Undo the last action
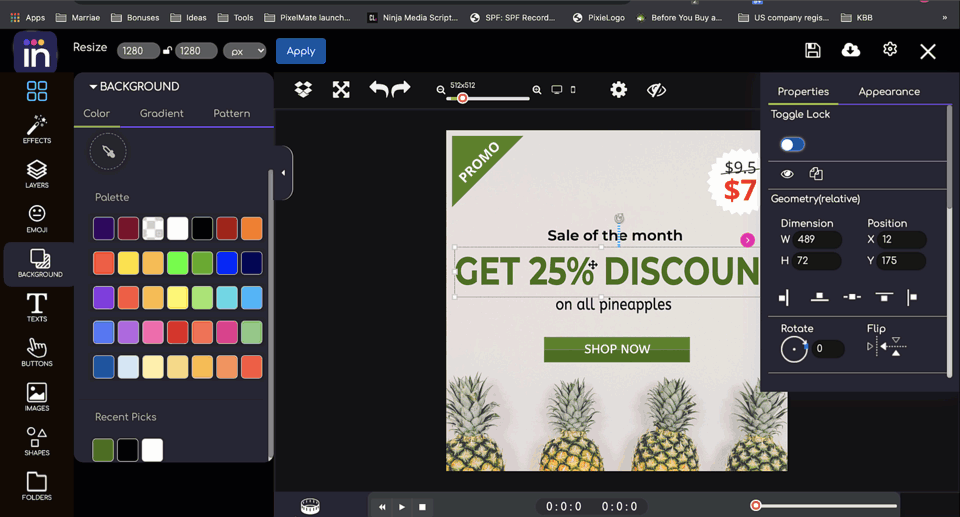The height and width of the screenshot is (517, 960). click(378, 89)
